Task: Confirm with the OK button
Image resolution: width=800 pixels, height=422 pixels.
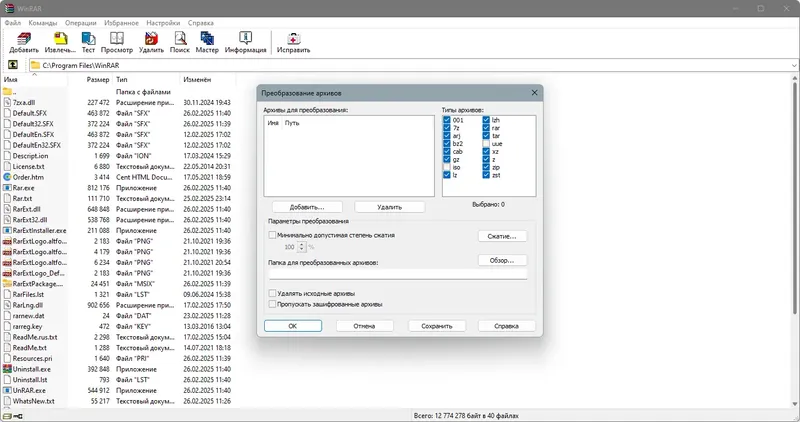Action: (x=293, y=326)
